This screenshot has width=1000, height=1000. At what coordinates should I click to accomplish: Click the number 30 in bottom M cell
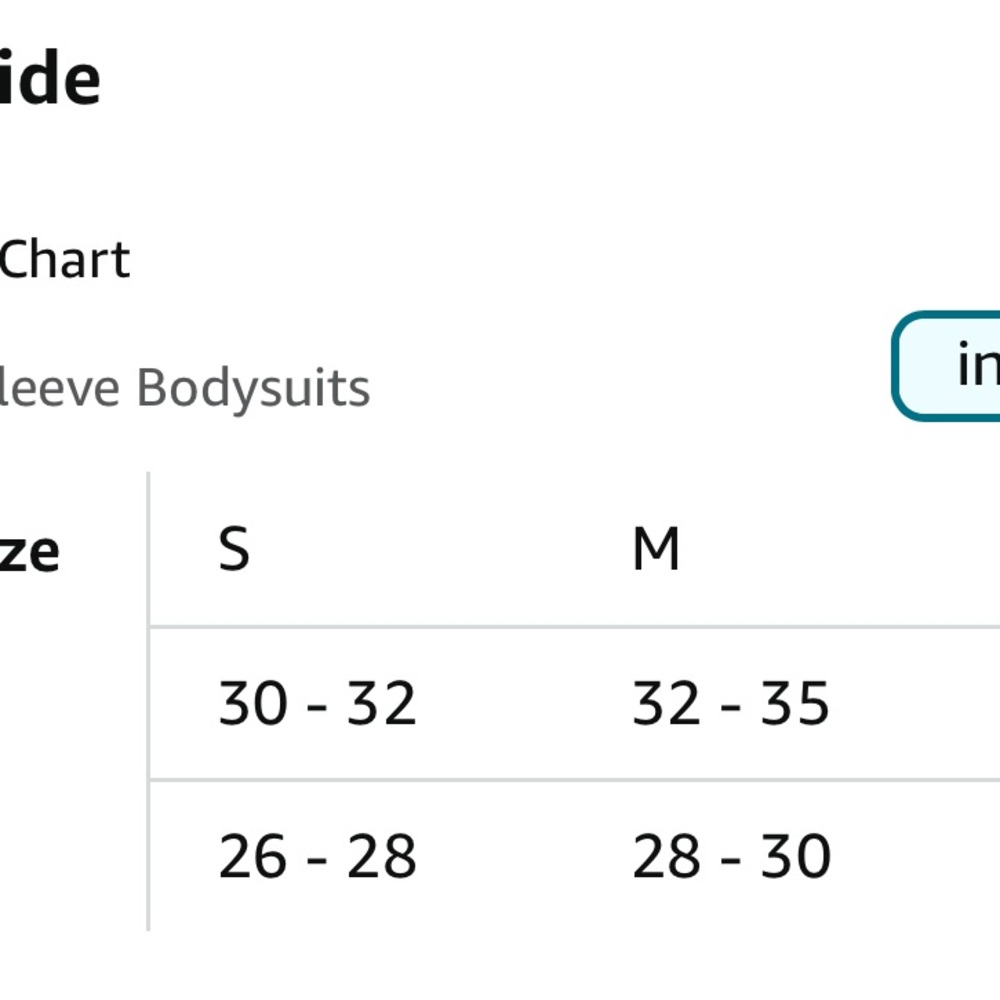(796, 856)
